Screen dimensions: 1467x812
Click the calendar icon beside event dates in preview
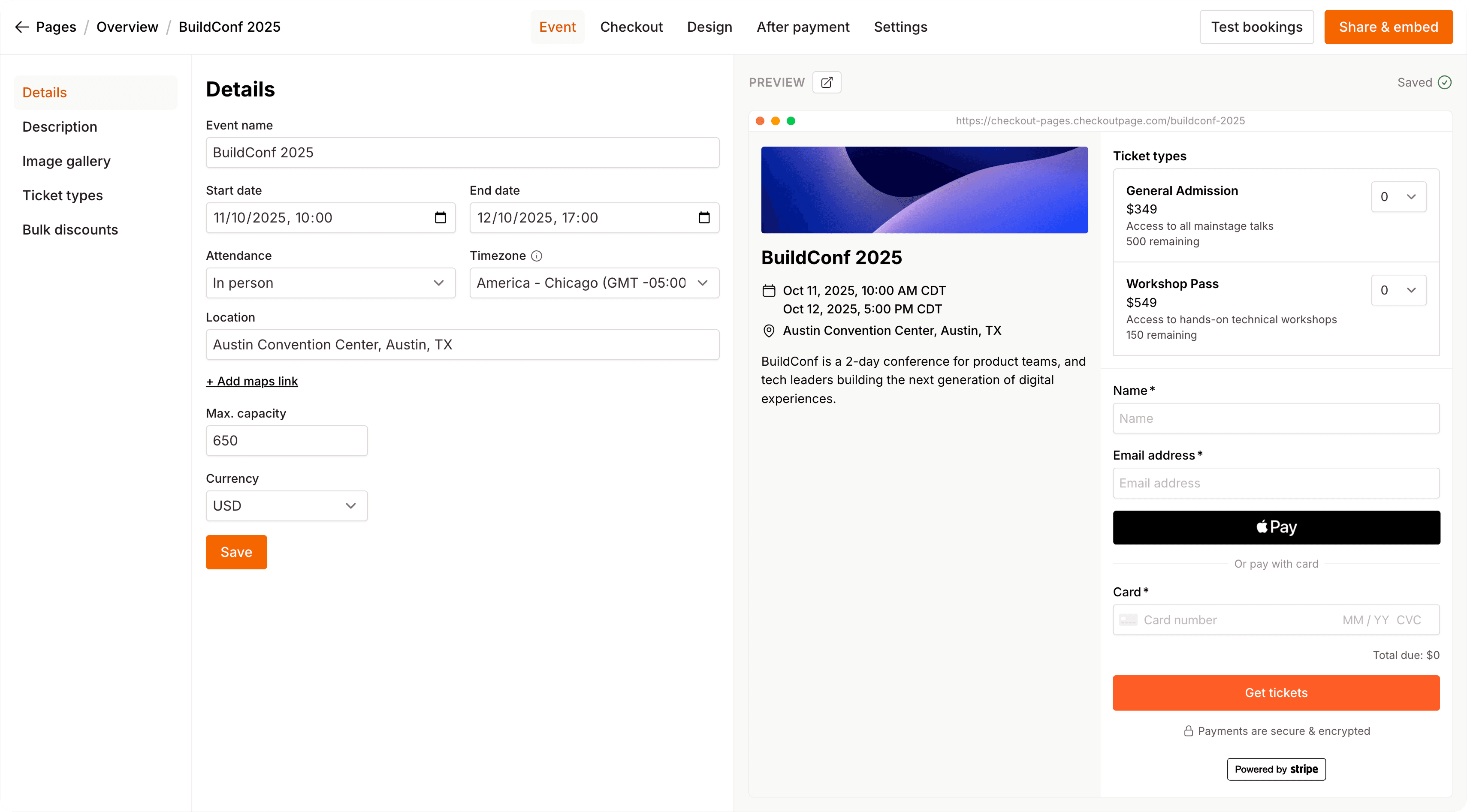(769, 291)
